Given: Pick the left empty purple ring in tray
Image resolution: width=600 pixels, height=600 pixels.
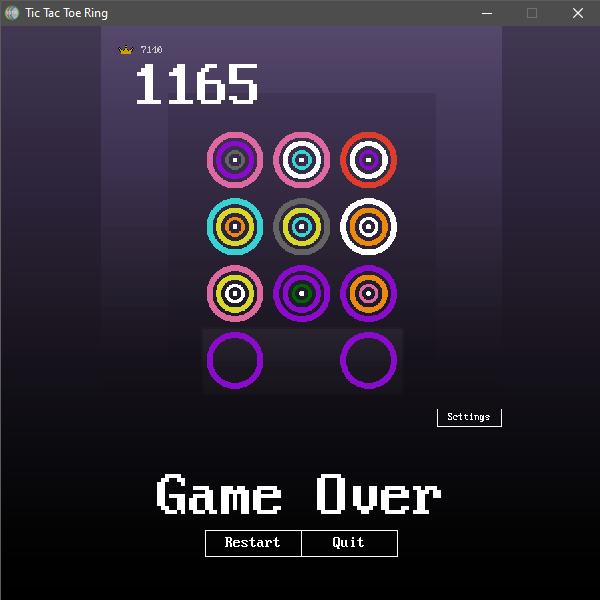Looking at the screenshot, I should (x=235, y=360).
